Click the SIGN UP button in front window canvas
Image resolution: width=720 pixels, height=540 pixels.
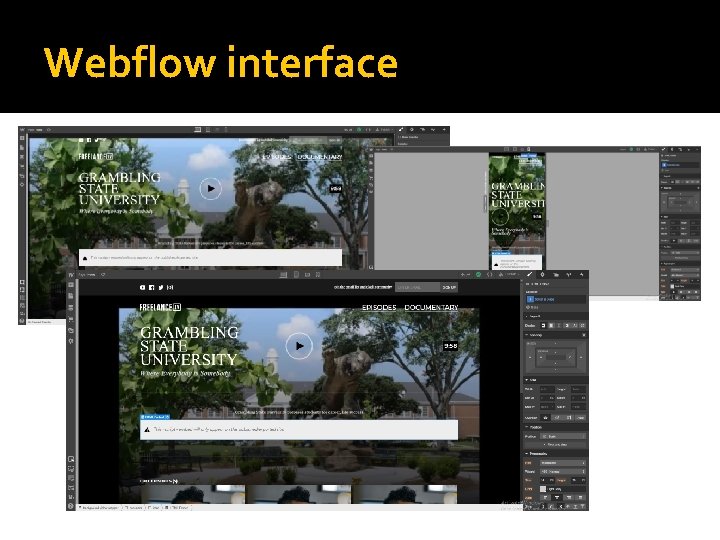tap(449, 287)
